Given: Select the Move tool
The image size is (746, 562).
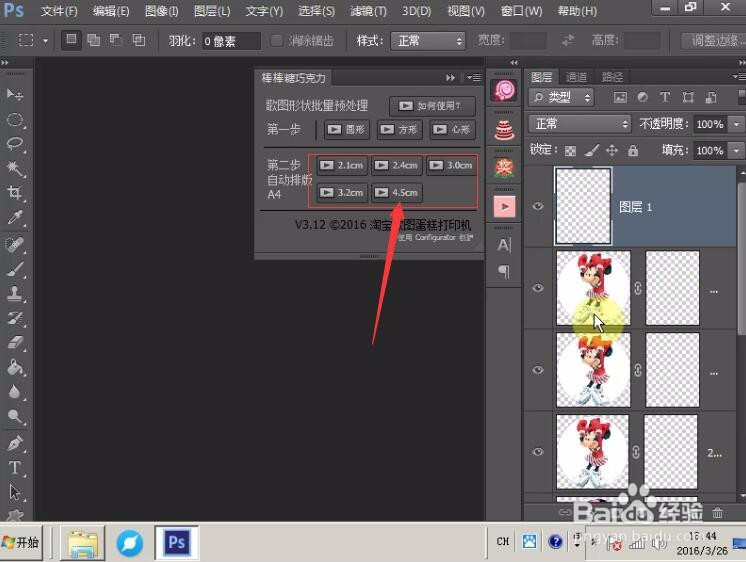Looking at the screenshot, I should click(15, 94).
